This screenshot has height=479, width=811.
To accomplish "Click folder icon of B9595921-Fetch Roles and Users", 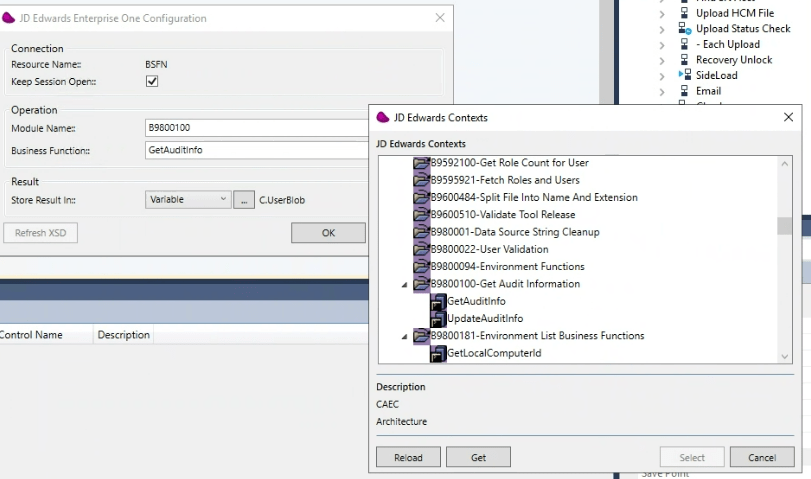I will (422, 180).
